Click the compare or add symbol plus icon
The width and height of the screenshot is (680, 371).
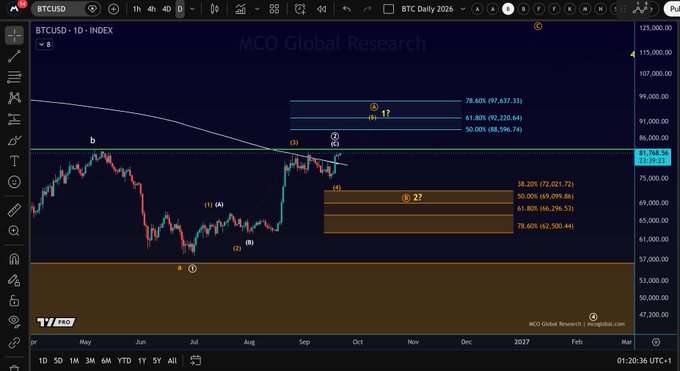click(114, 9)
